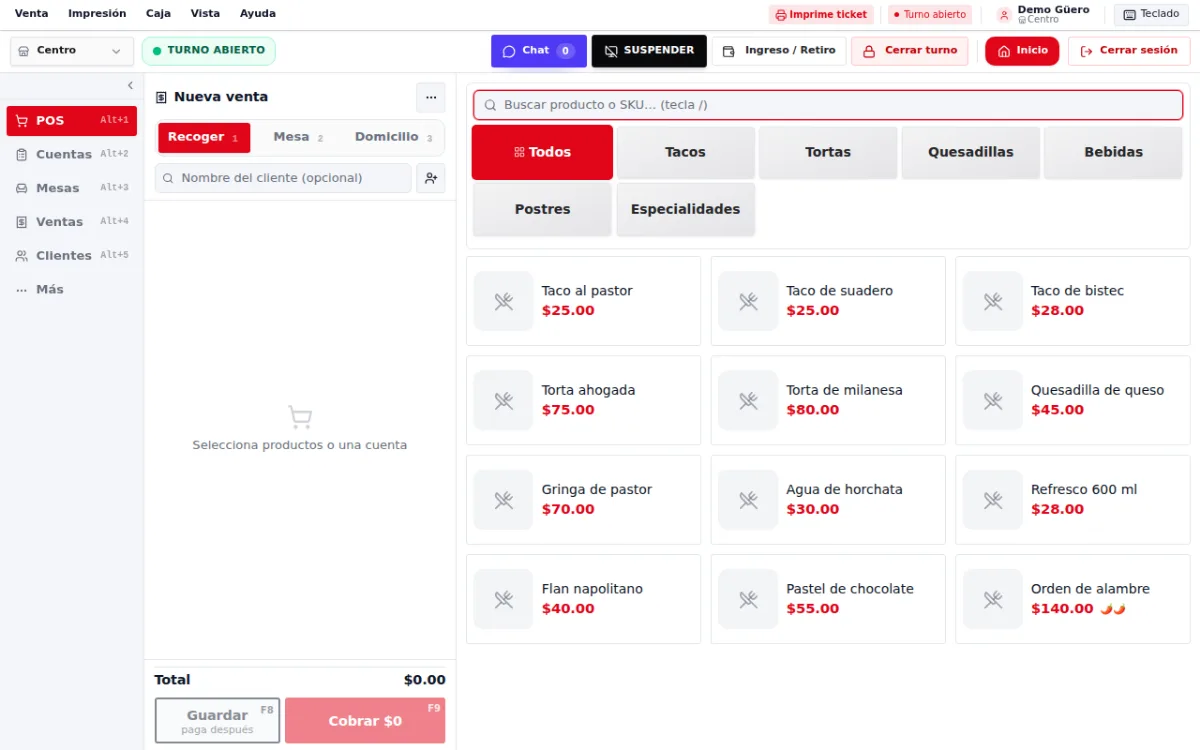Image resolution: width=1200 pixels, height=750 pixels.
Task: Click the Flan napolitano utensils icon
Action: click(504, 599)
